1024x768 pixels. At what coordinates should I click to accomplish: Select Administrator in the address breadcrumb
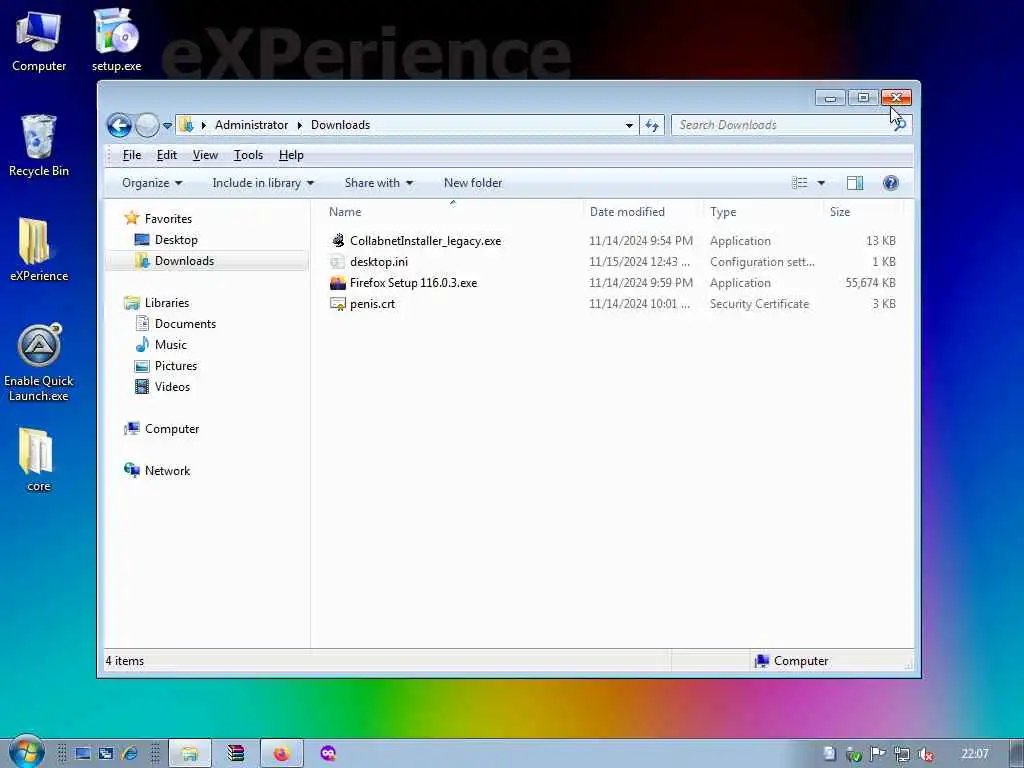(251, 125)
